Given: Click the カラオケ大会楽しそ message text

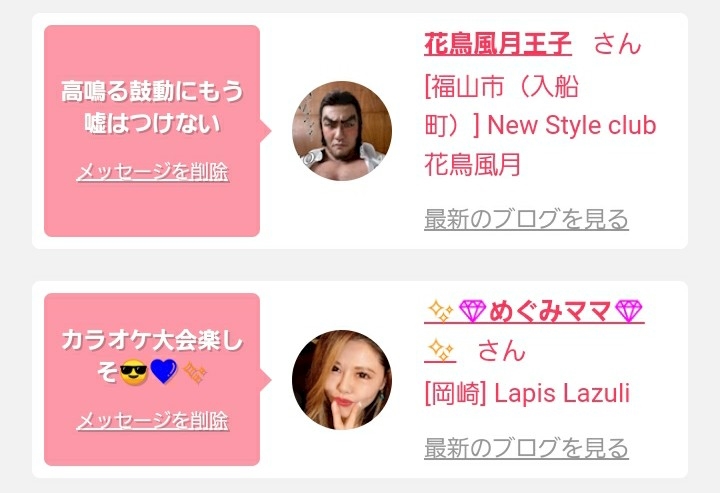Looking at the screenshot, I should point(152,356).
